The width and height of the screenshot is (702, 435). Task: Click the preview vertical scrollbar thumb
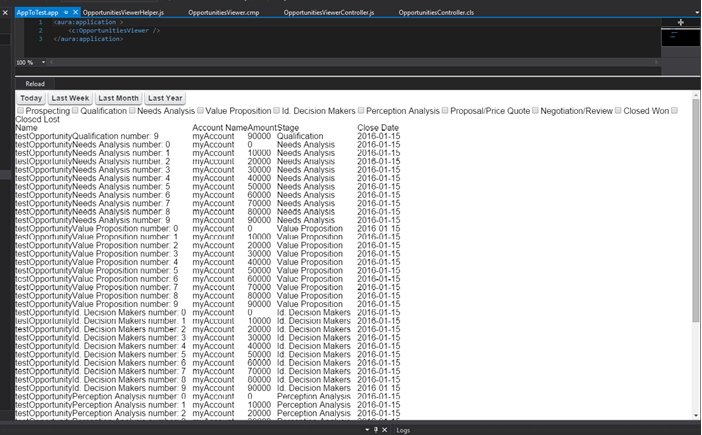[x=696, y=210]
